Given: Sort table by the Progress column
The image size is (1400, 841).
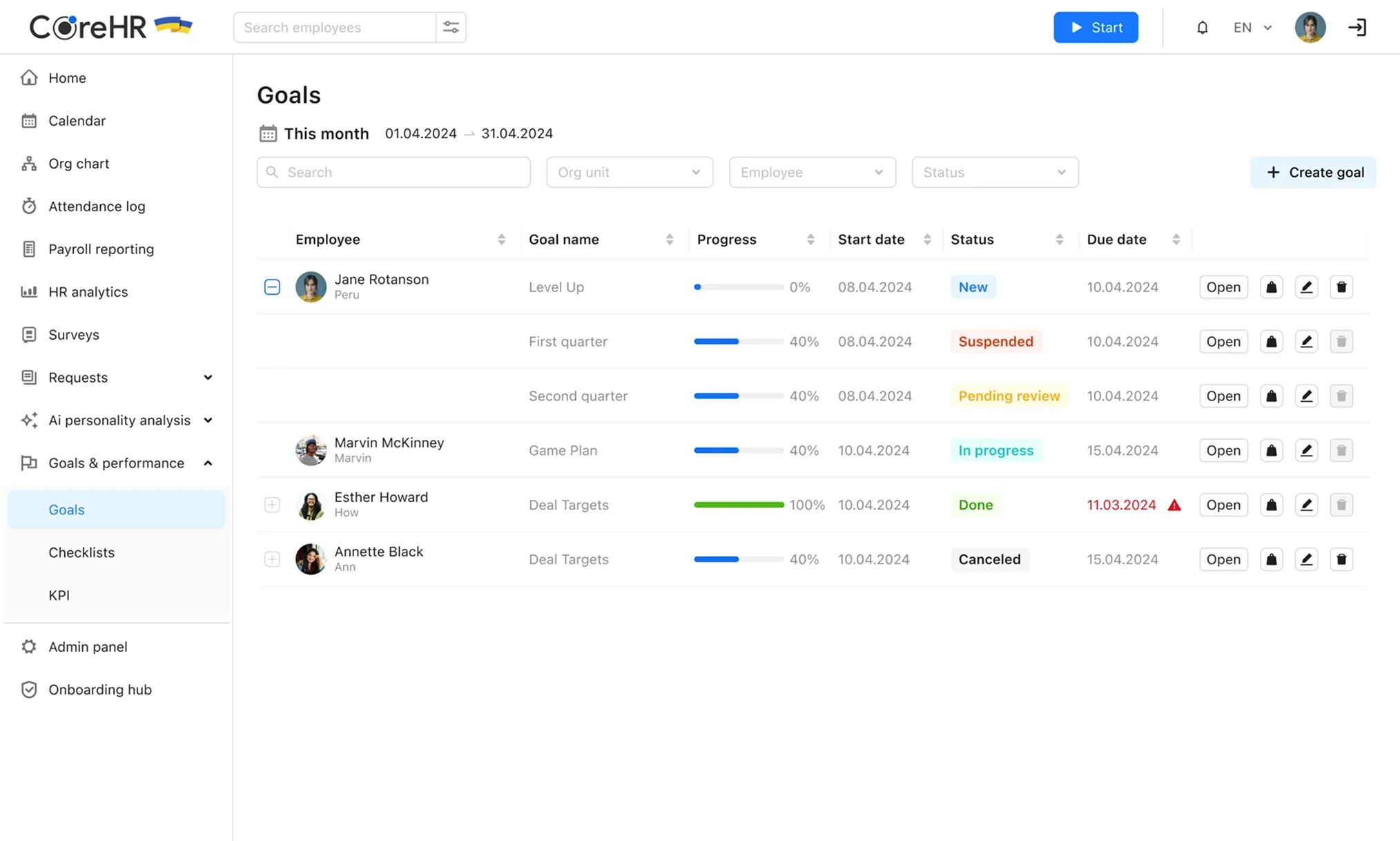Looking at the screenshot, I should click(810, 240).
